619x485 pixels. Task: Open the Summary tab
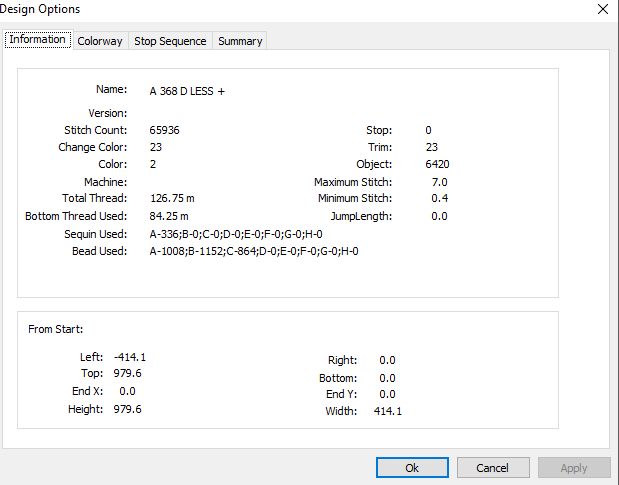(240, 41)
